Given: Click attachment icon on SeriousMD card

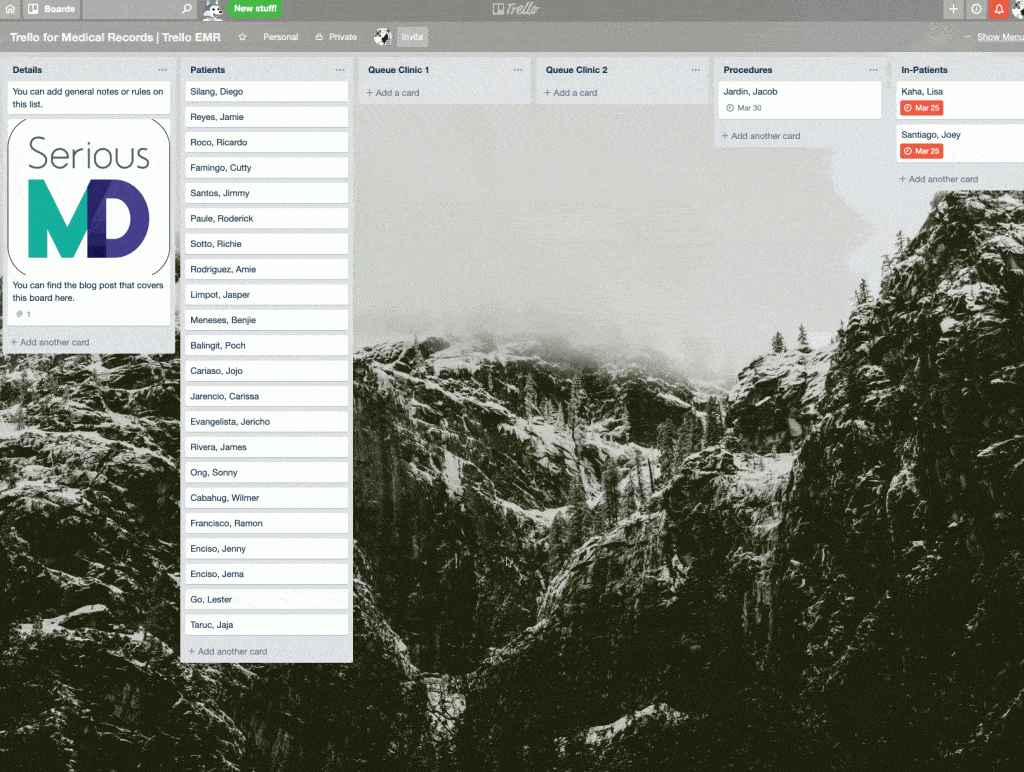Looking at the screenshot, I should tap(20, 314).
